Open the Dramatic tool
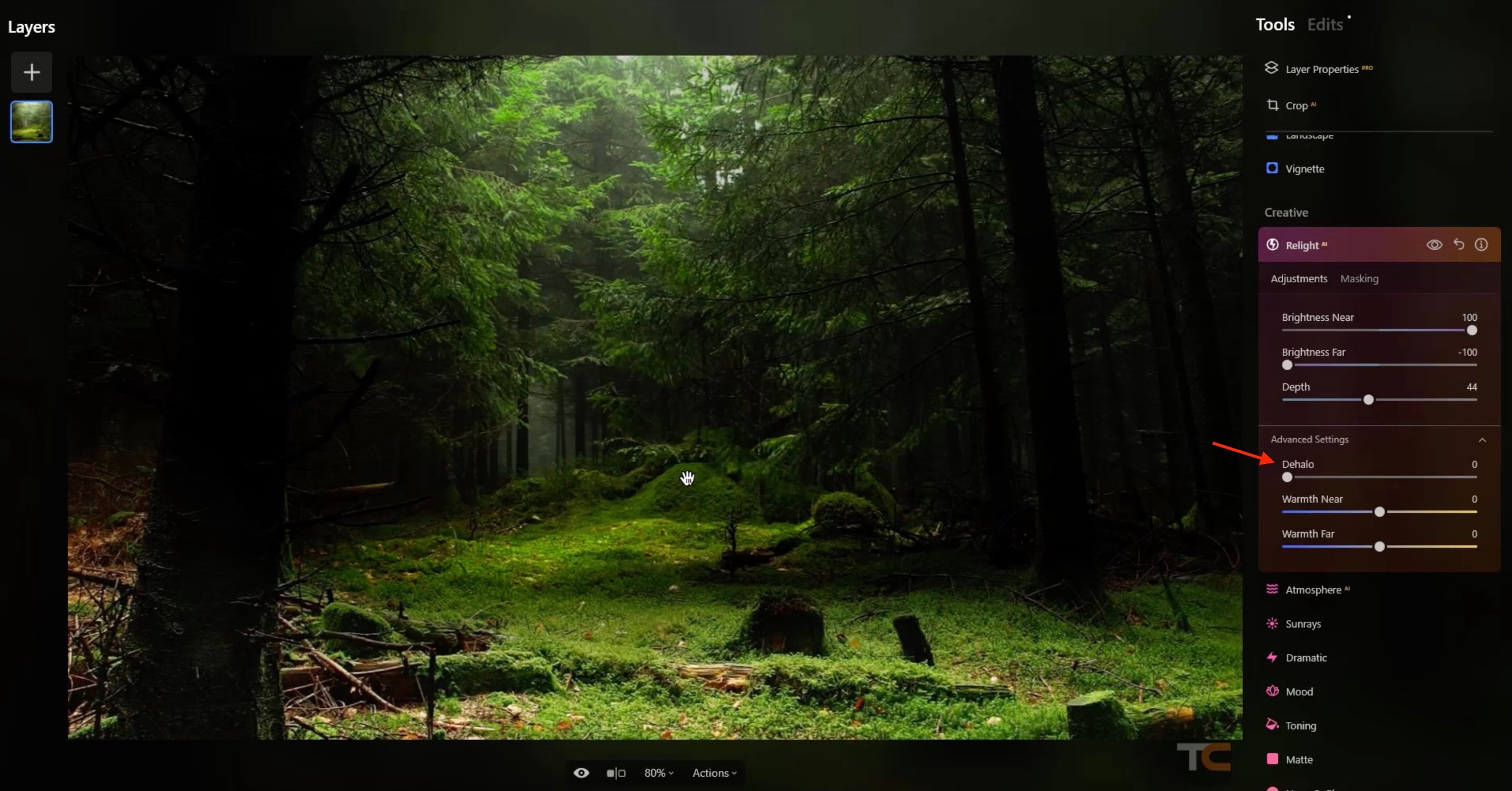Screen dimensions: 1512x791 (x=1306, y=658)
